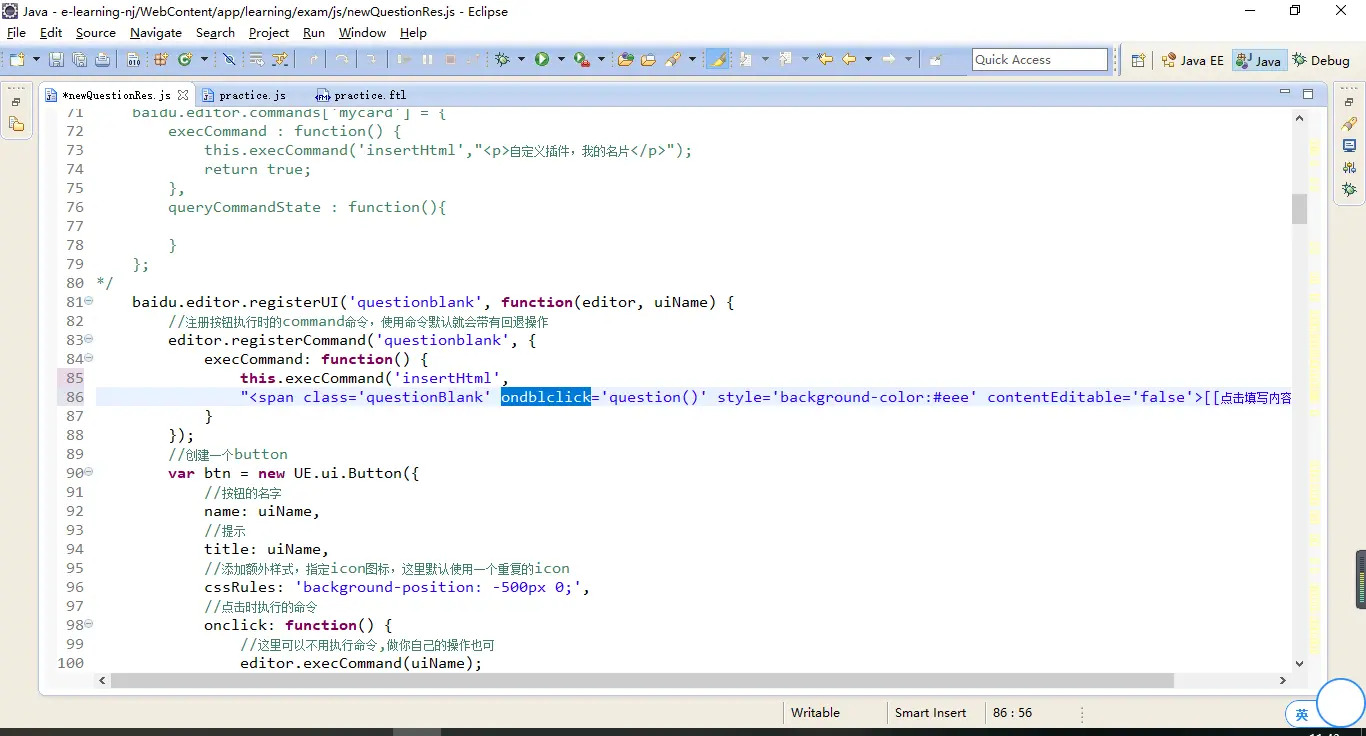
Task: Toggle Skip All Breakpoints
Action: pos(229,60)
